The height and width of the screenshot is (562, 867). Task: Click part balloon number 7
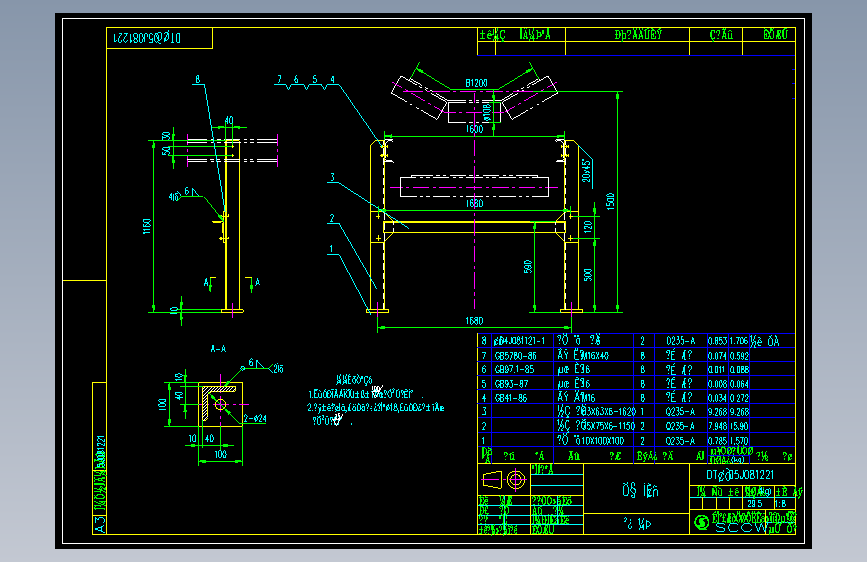point(280,80)
